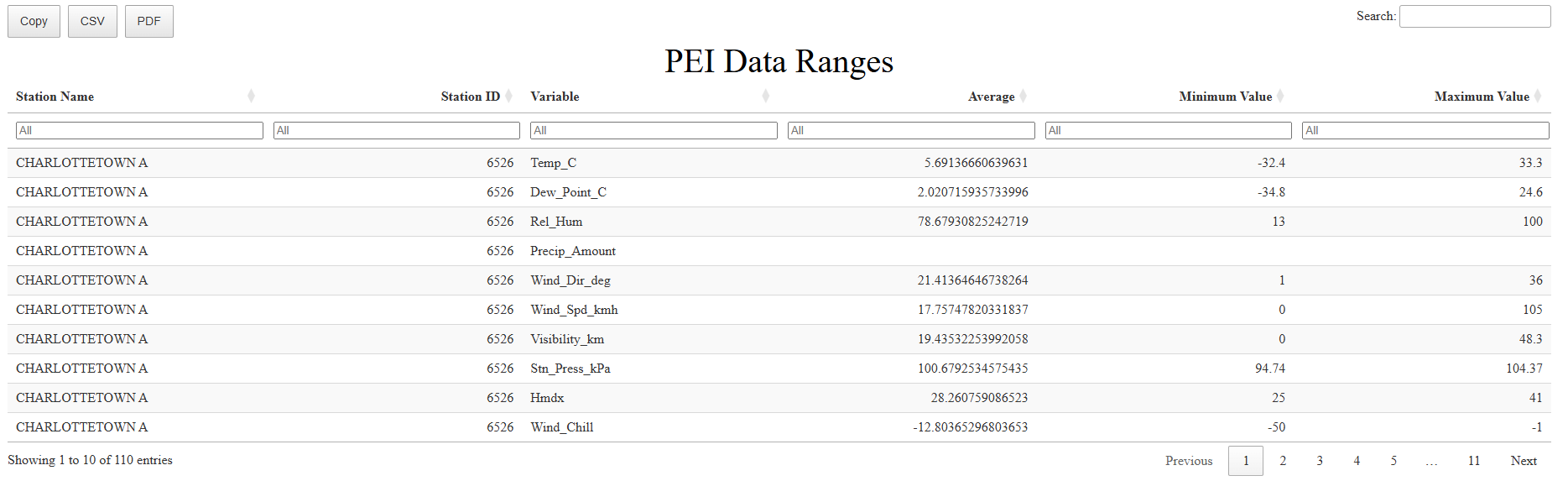Click the Variable column filter box

point(654,130)
